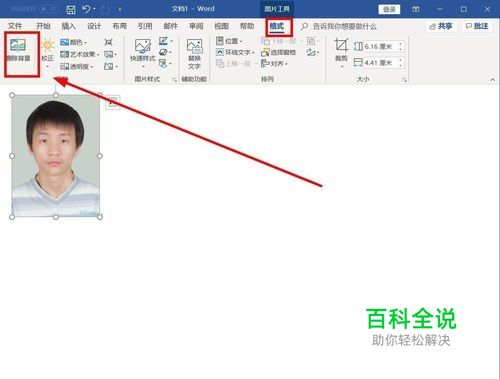Open the Position (位置) dropdown

229,41
